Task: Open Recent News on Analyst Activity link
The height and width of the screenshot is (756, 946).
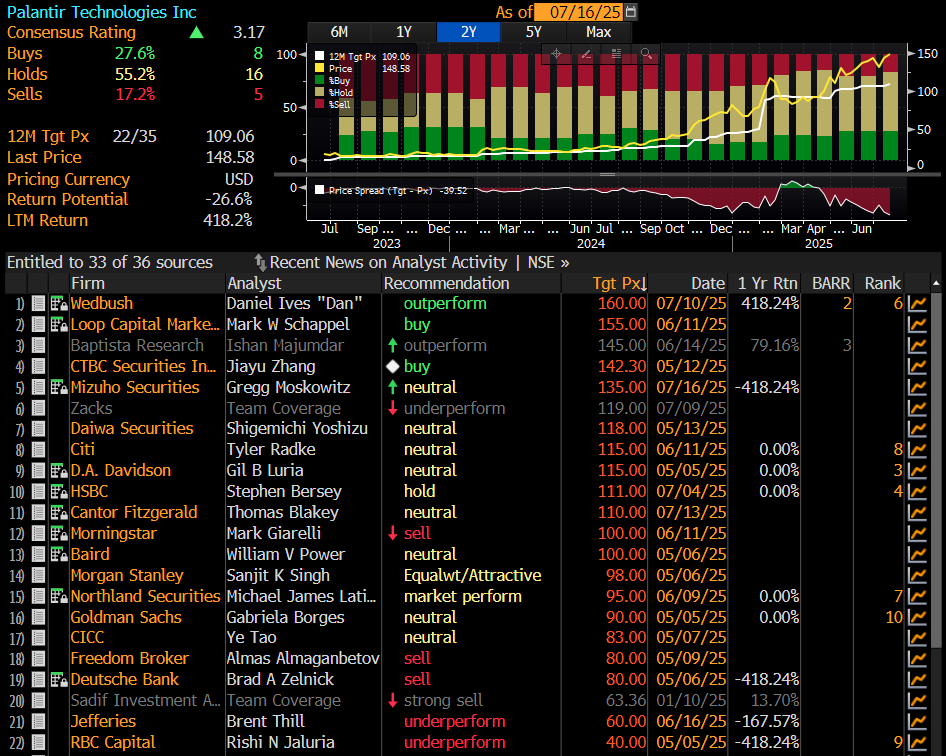Action: (x=389, y=262)
